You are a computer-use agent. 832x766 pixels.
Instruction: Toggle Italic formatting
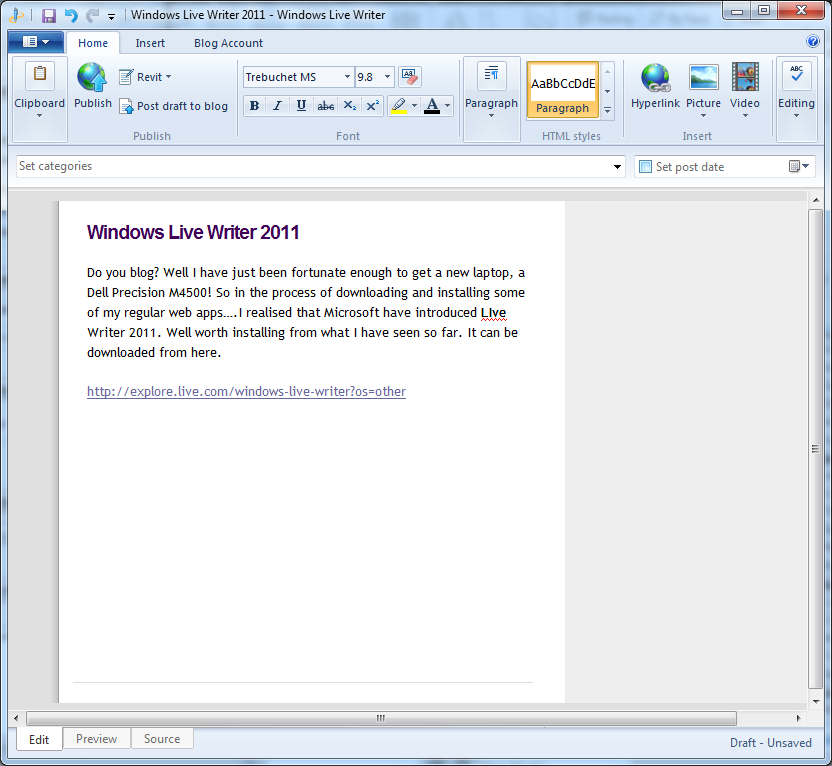click(278, 106)
